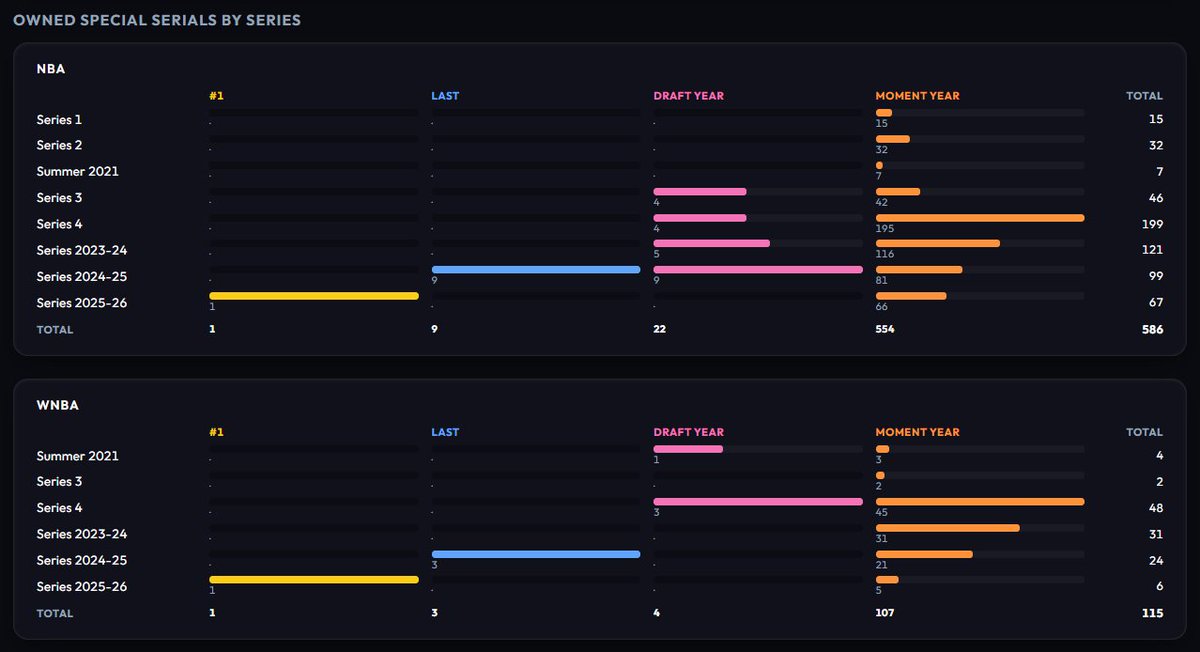Click the 116 value under Series 2023-24 bar
Image resolution: width=1200 pixels, height=652 pixels.
tap(884, 255)
